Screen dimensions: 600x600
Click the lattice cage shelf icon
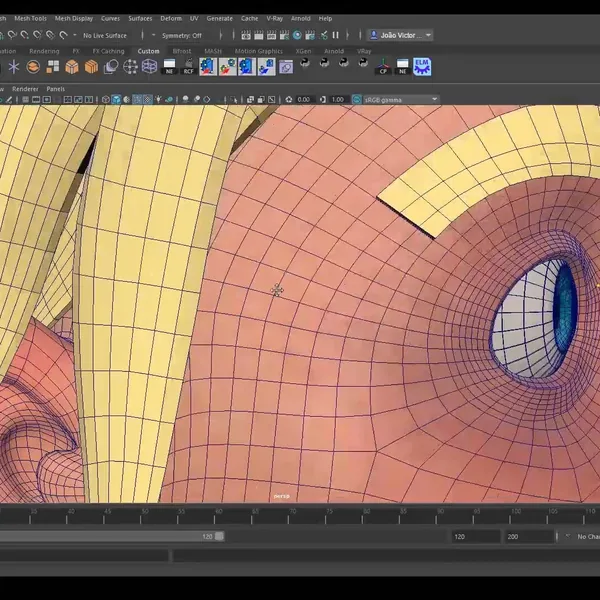pos(150,67)
